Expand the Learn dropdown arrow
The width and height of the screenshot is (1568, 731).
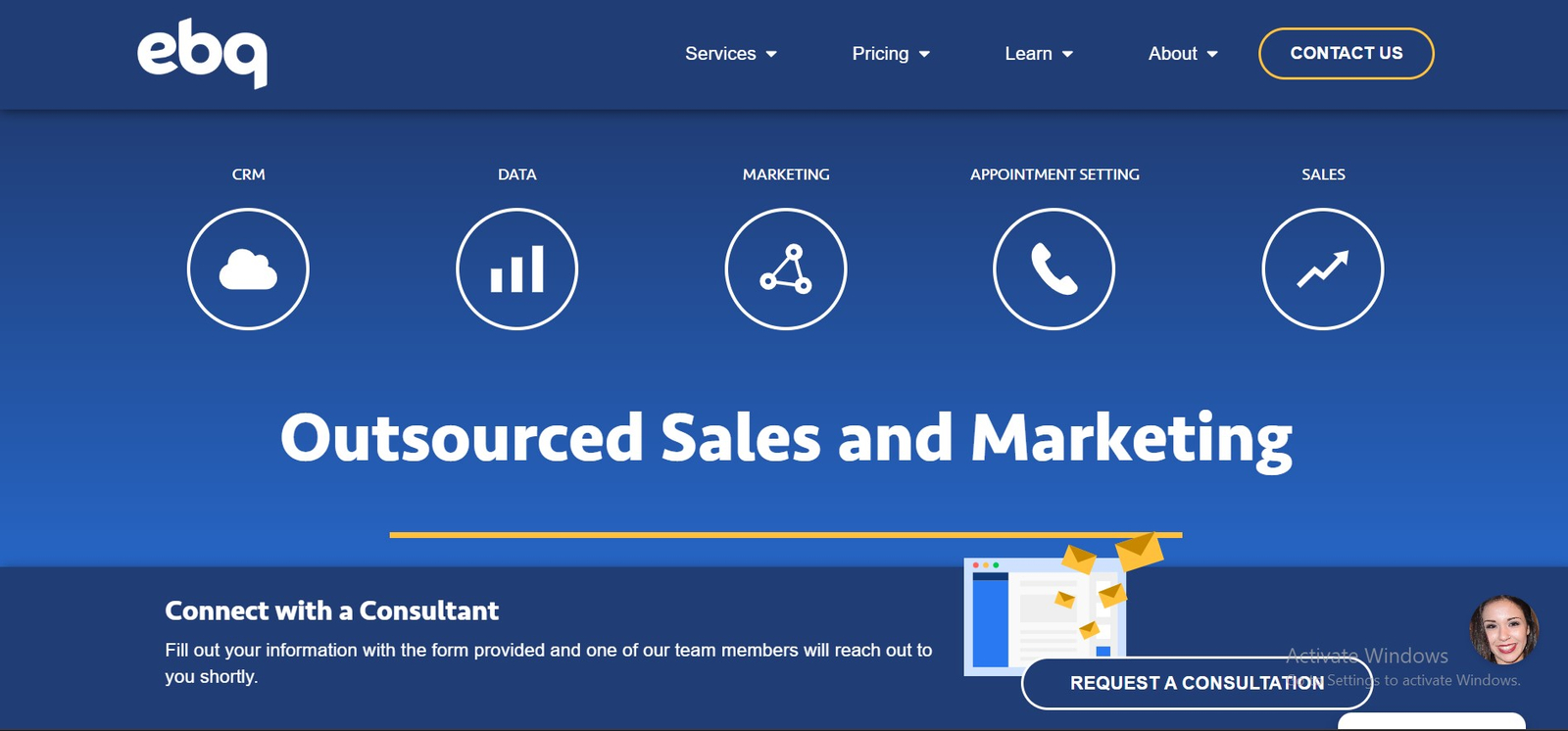pos(1067,54)
